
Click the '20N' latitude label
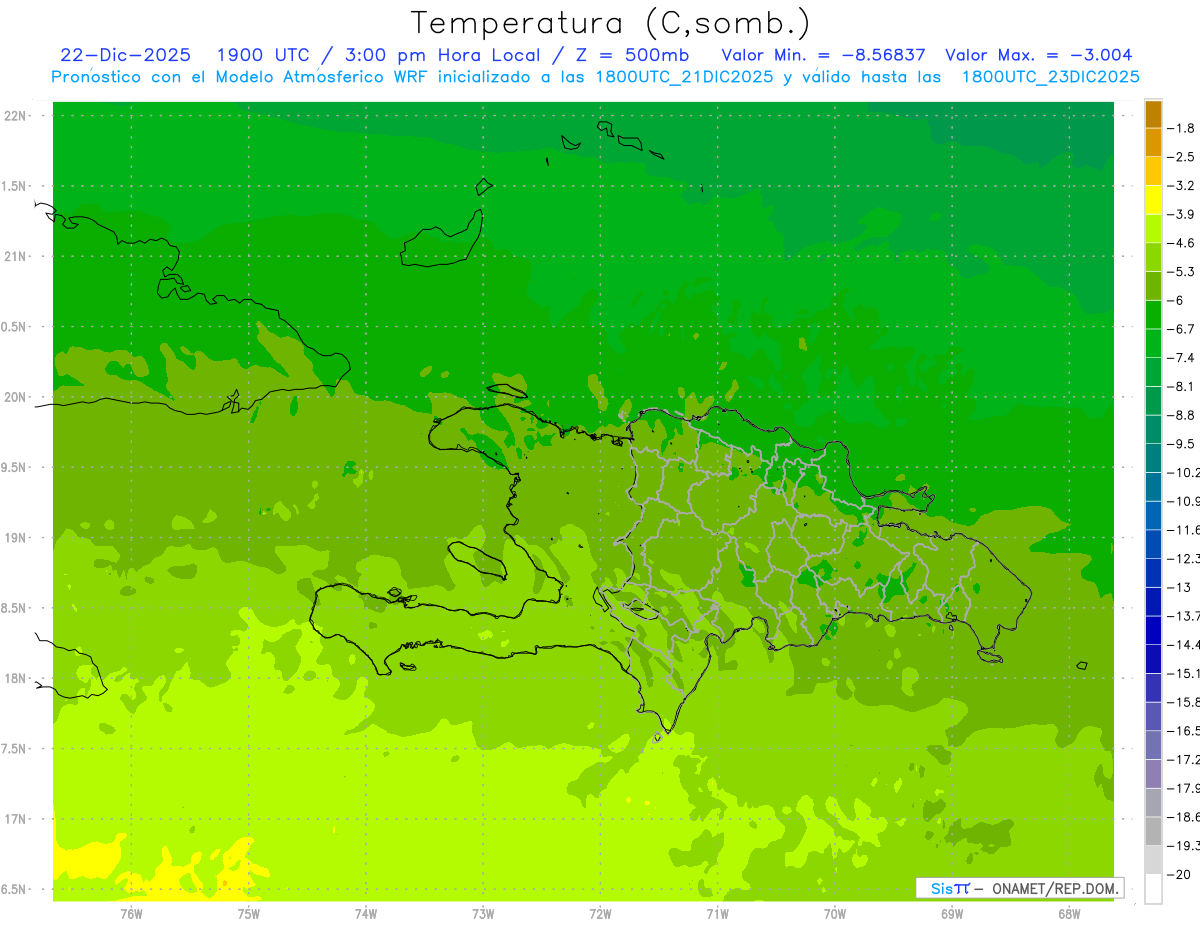(15, 397)
